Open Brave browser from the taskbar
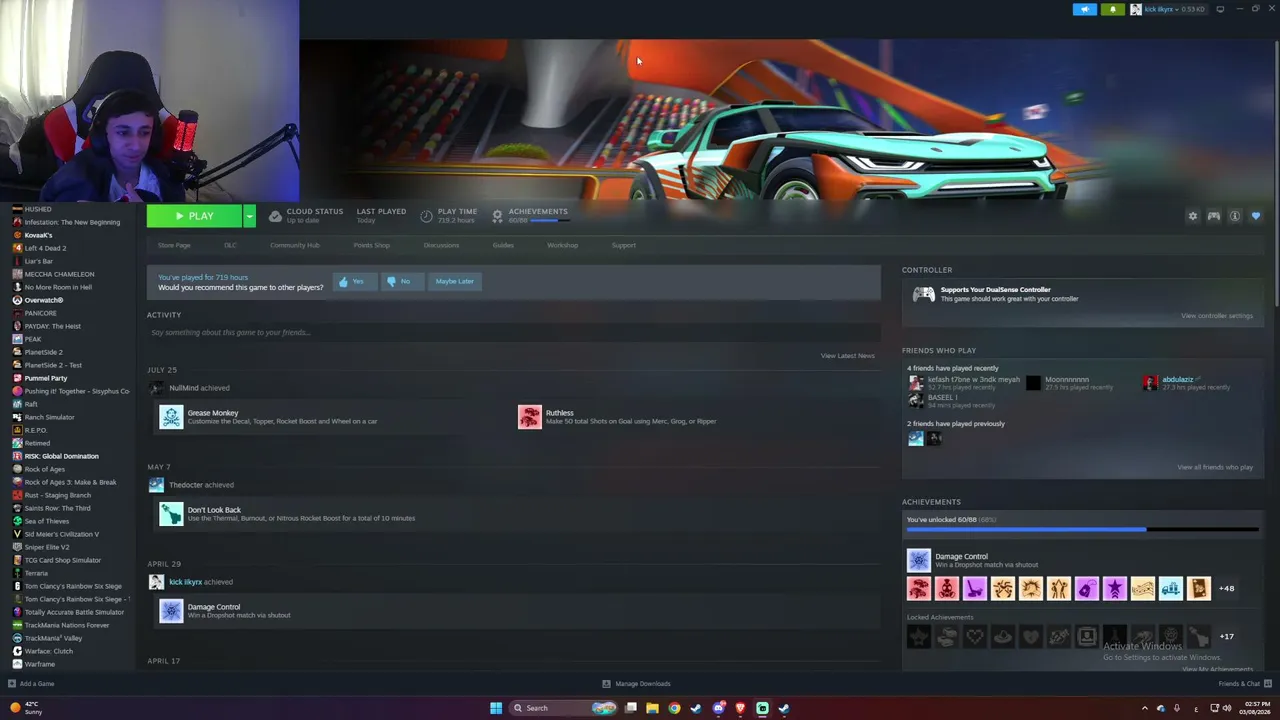The height and width of the screenshot is (720, 1280). (740, 708)
